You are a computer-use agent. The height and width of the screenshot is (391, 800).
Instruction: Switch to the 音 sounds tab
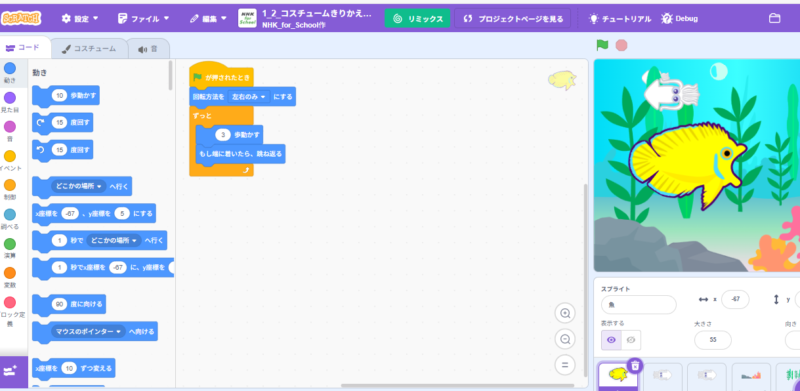click(x=147, y=49)
